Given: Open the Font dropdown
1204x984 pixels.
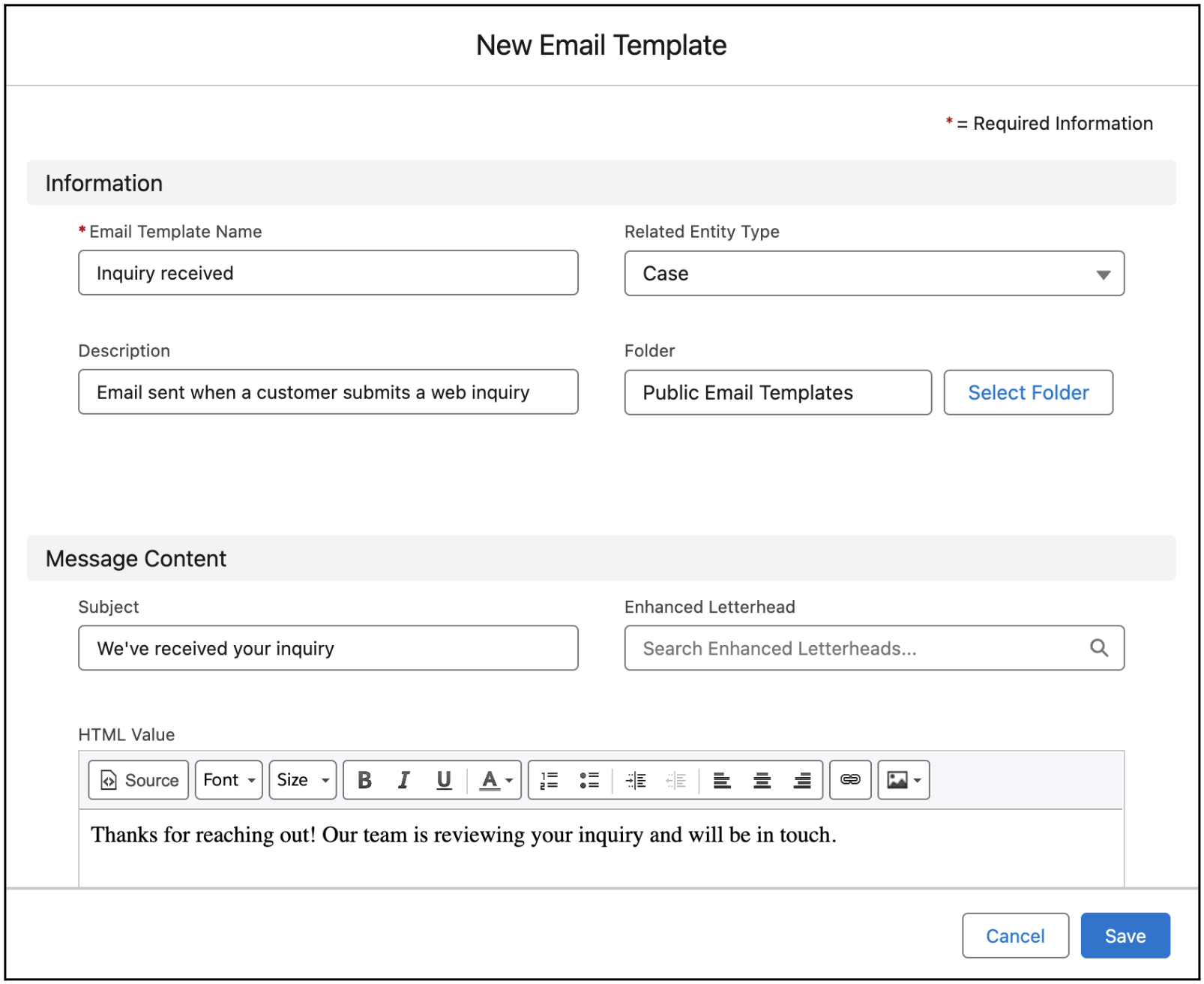Looking at the screenshot, I should pos(229,780).
